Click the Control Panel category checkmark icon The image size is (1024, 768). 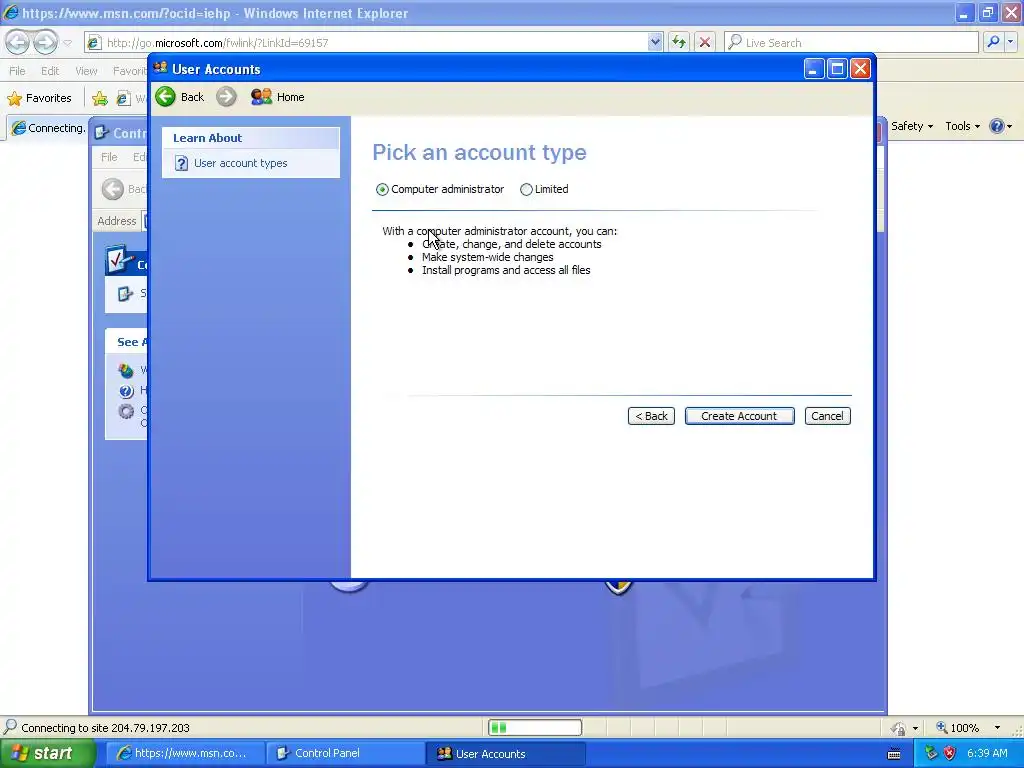[x=119, y=261]
